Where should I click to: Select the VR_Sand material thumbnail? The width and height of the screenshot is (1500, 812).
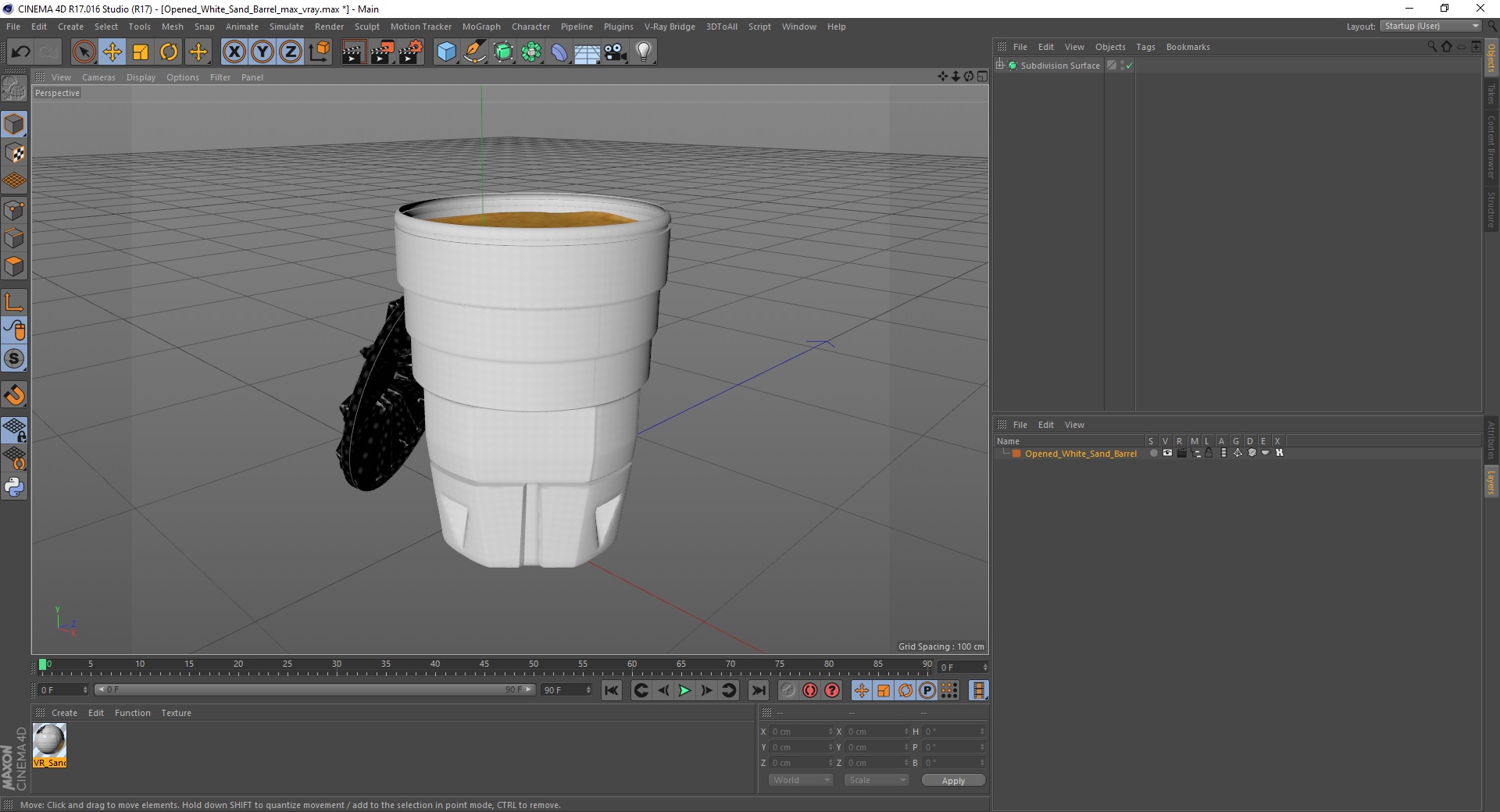tap(49, 745)
